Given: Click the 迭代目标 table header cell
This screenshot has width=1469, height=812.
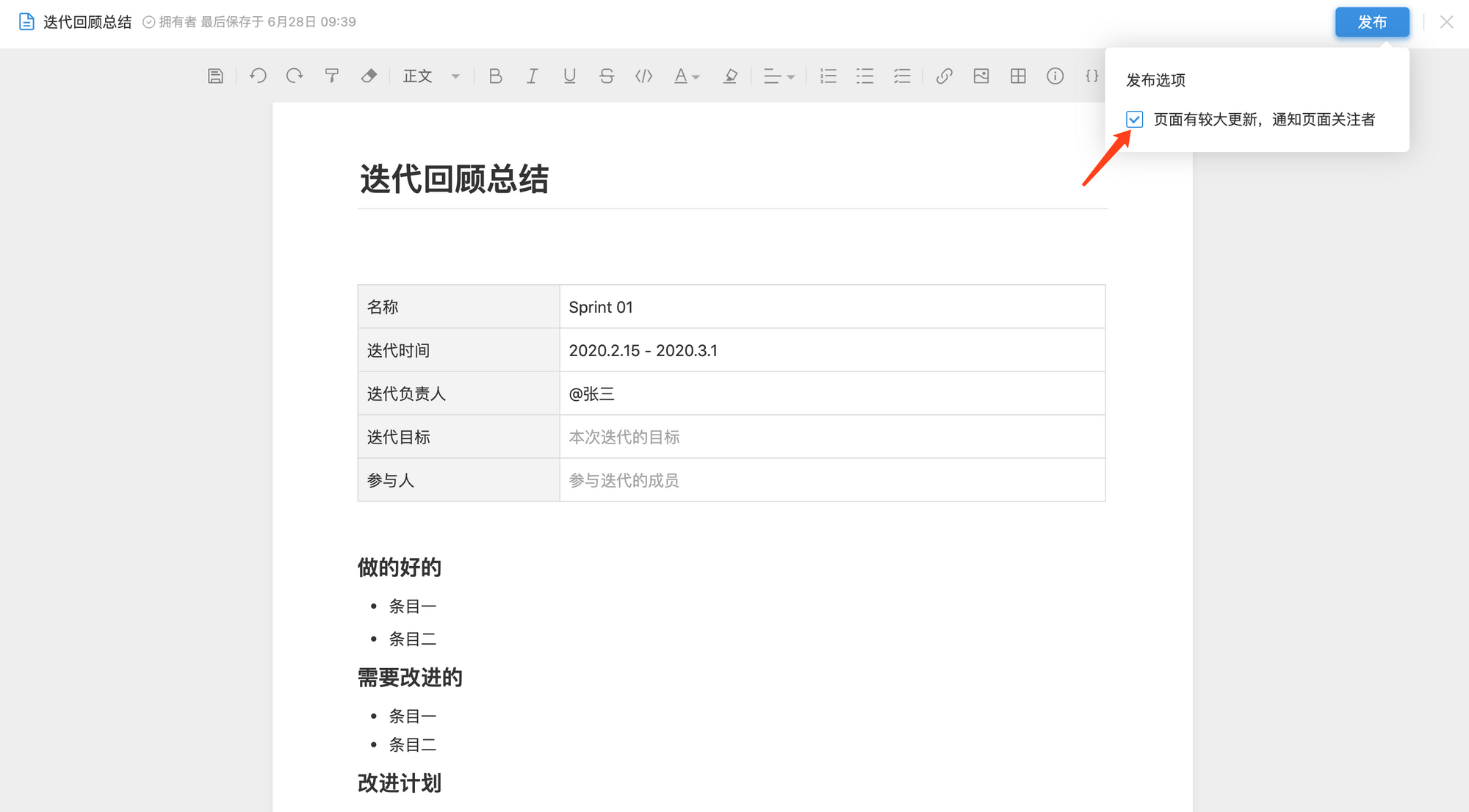Looking at the screenshot, I should (x=458, y=437).
